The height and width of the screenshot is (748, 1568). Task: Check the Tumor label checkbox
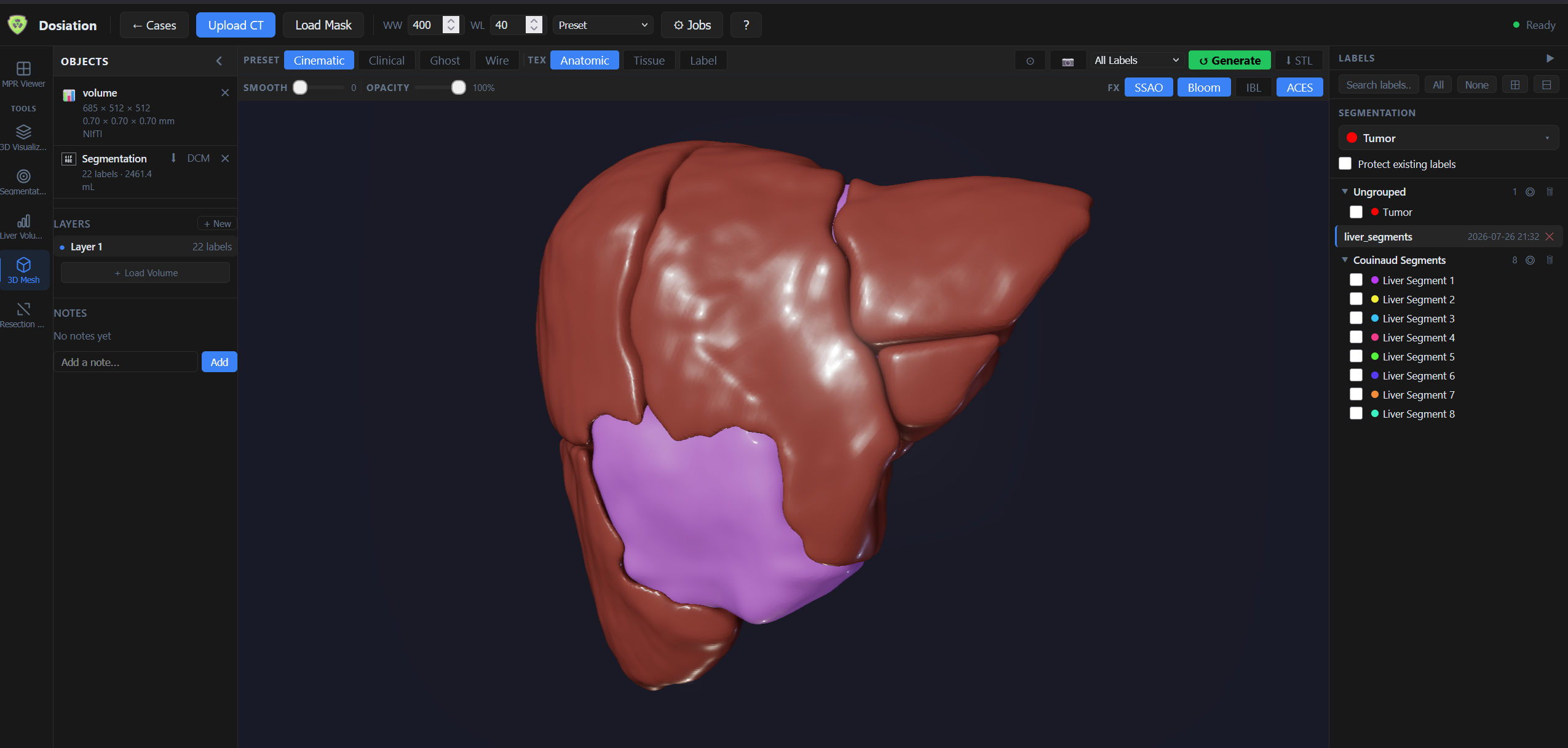coord(1356,212)
